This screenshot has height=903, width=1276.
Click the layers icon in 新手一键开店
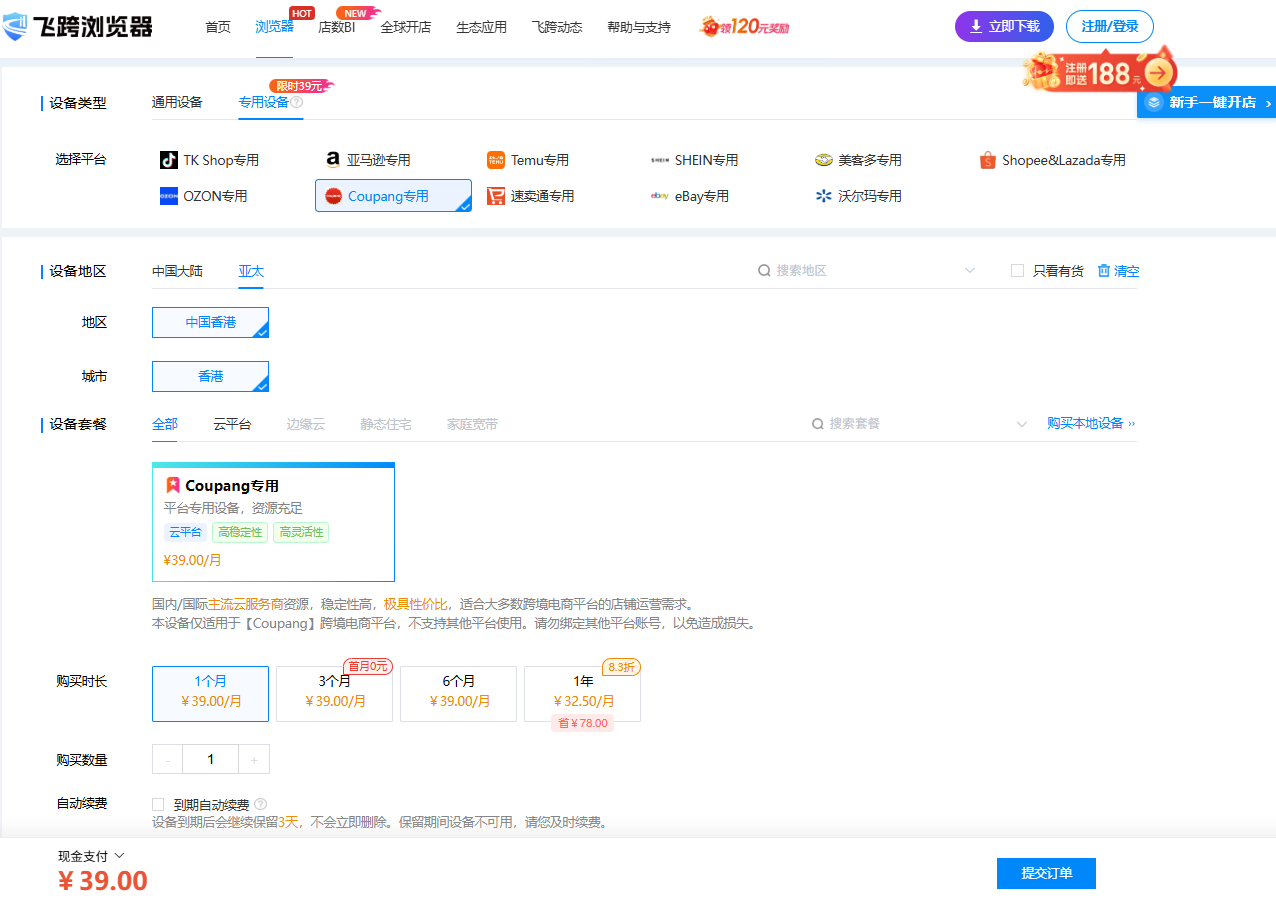pos(1154,102)
